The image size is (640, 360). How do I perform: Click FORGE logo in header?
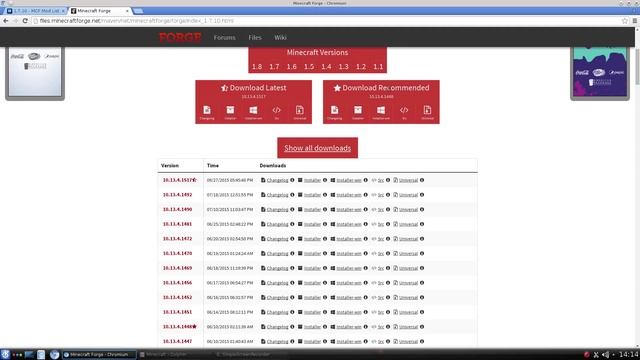180,38
